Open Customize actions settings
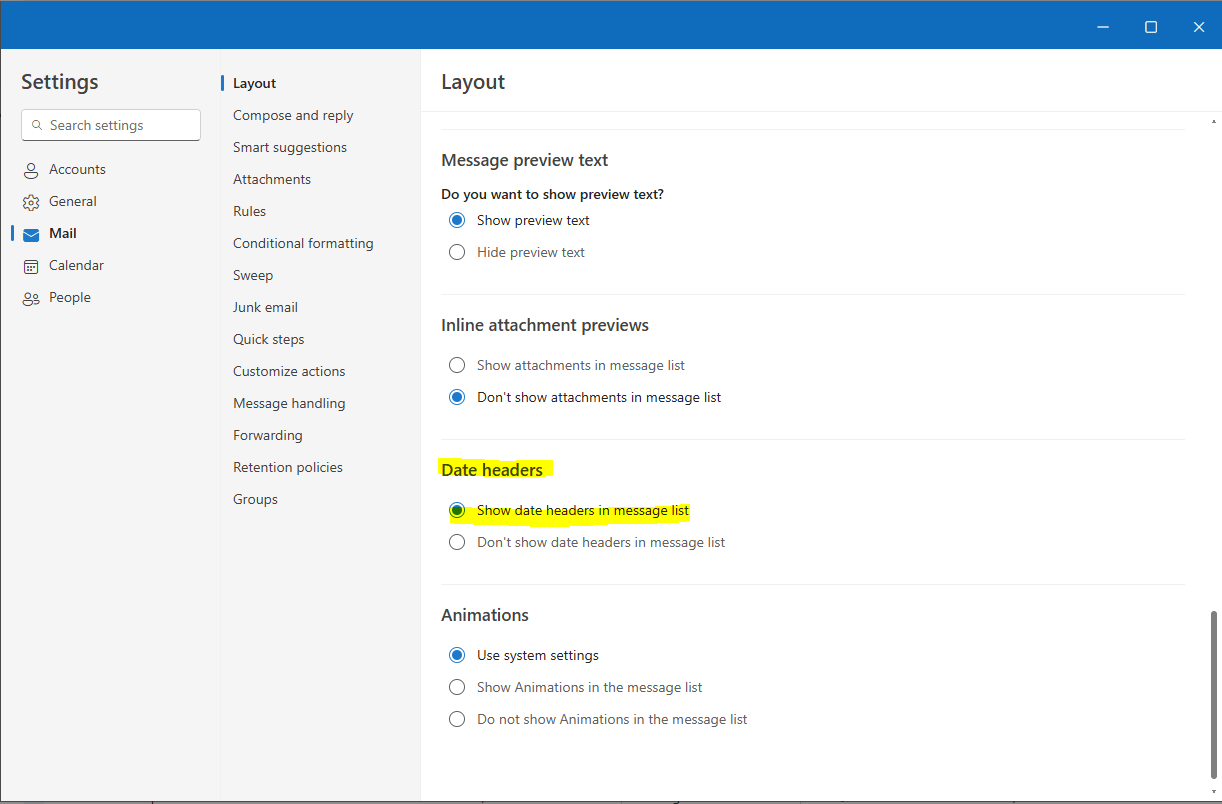Image resolution: width=1222 pixels, height=804 pixels. pyautogui.click(x=289, y=372)
